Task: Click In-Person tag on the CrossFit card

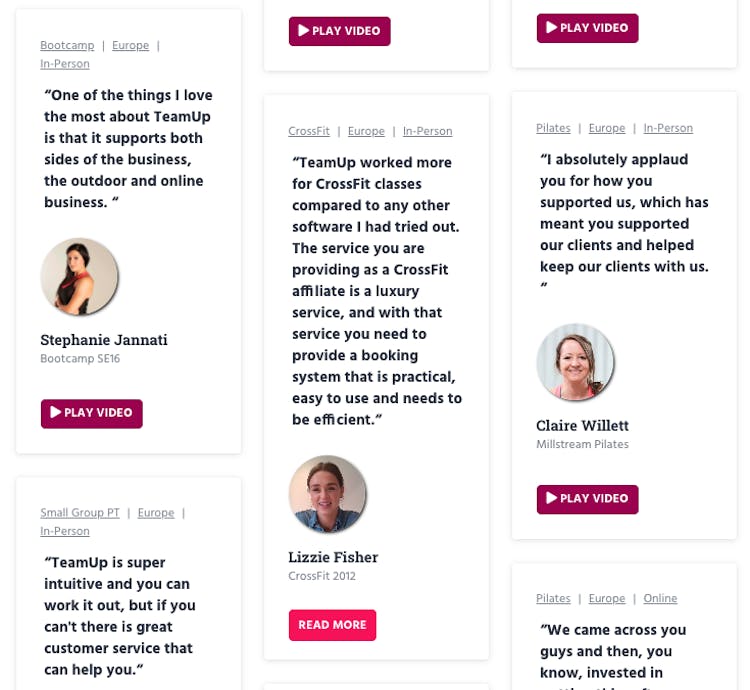Action: point(427,132)
